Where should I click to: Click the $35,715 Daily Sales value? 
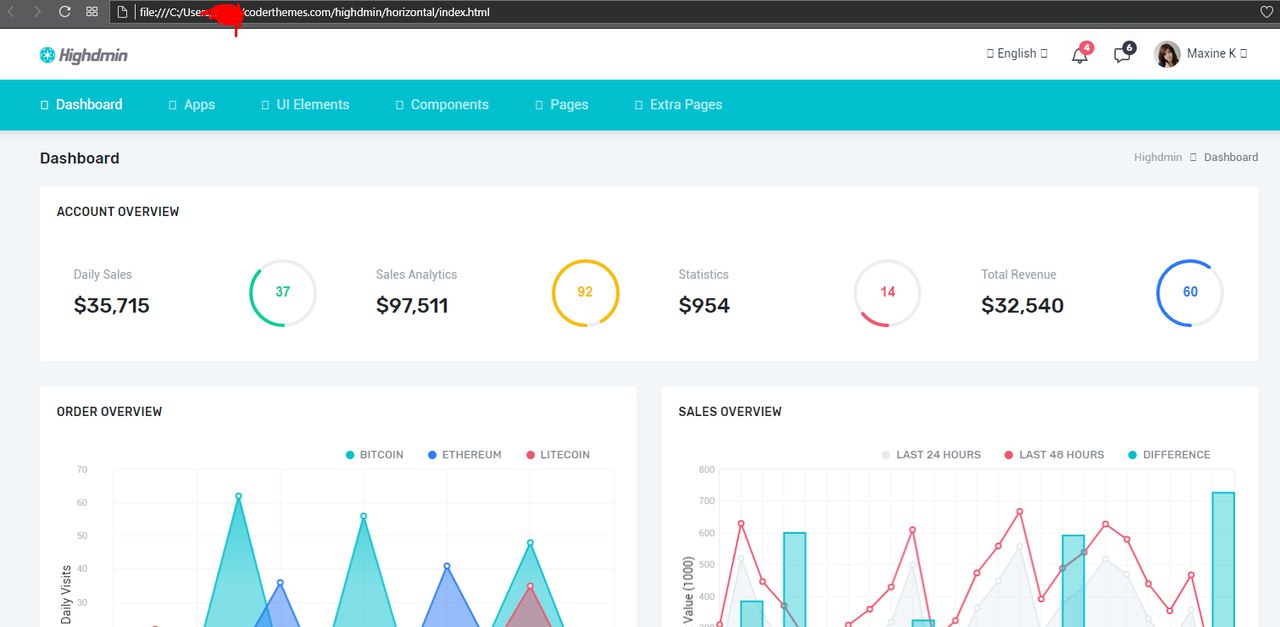112,305
